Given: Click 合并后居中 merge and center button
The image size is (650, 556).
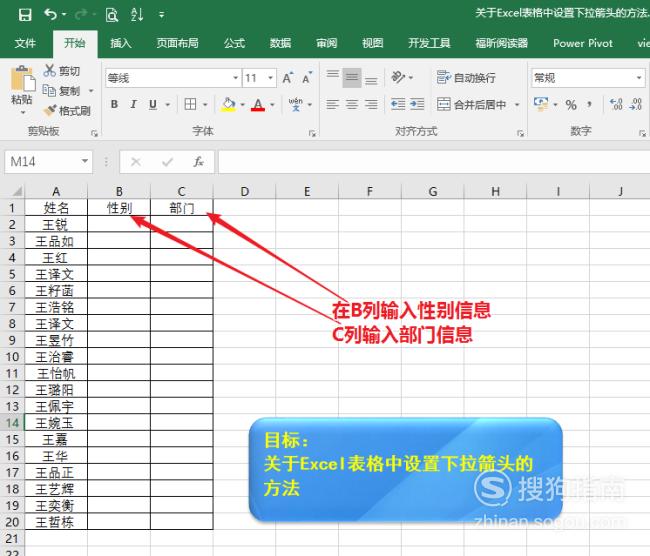Looking at the screenshot, I should [472, 104].
